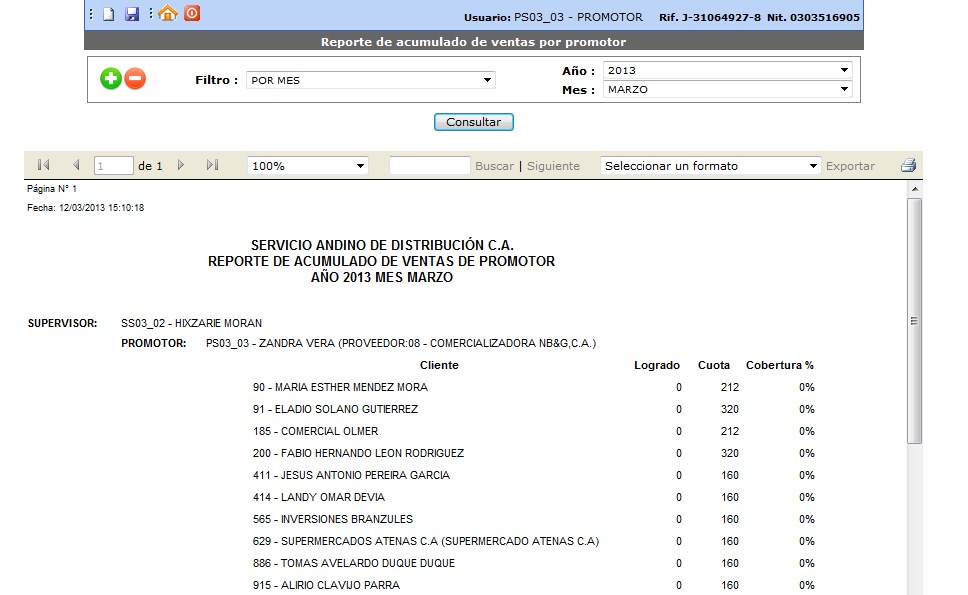Click the Página N° 1 text
This screenshot has height=595, width=968.
pos(52,189)
